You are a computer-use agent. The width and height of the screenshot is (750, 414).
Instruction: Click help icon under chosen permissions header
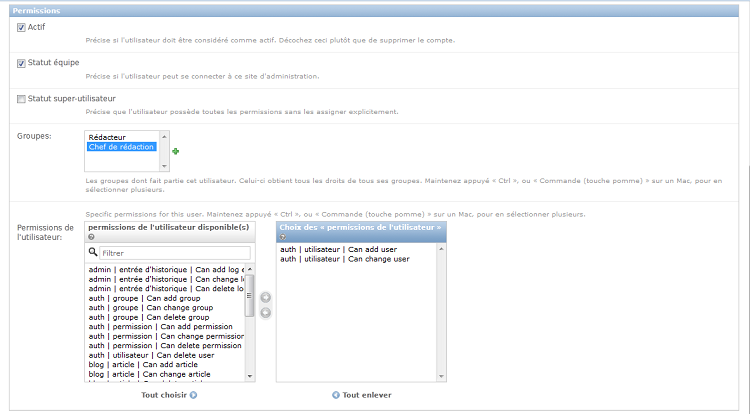pyautogui.click(x=283, y=237)
